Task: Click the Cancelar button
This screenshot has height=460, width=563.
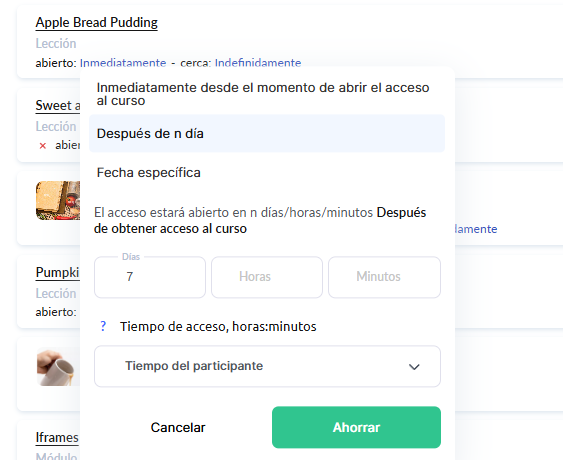Action: point(178,427)
